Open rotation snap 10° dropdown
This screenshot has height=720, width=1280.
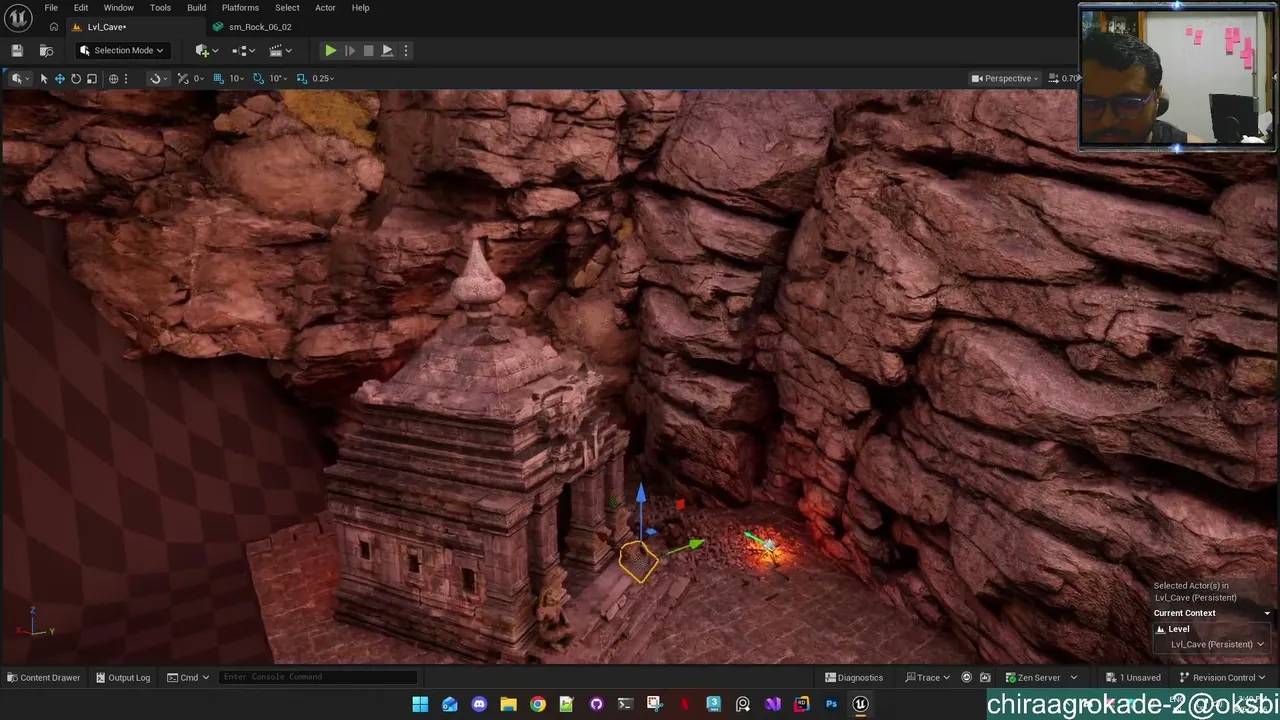pyautogui.click(x=277, y=78)
